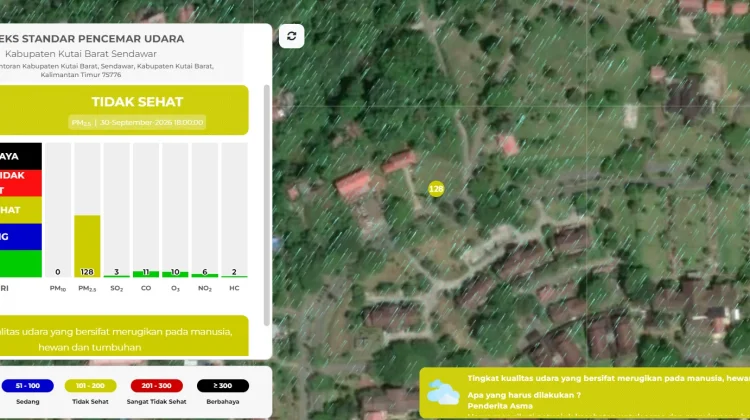Screen dimensions: 750x420
Task: Click the refresh icon button
Action: 291,36
